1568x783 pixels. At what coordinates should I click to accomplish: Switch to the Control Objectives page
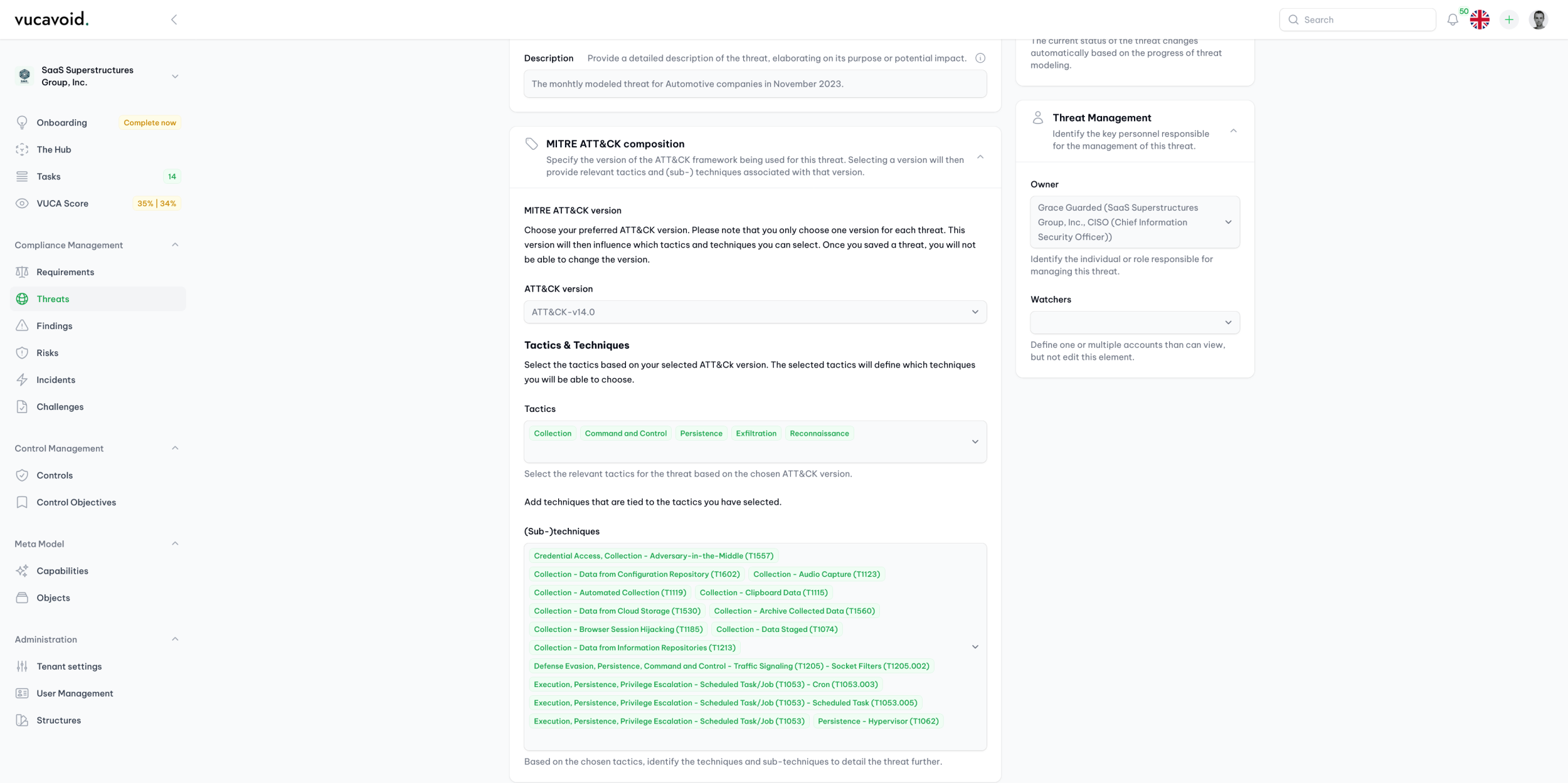click(76, 502)
